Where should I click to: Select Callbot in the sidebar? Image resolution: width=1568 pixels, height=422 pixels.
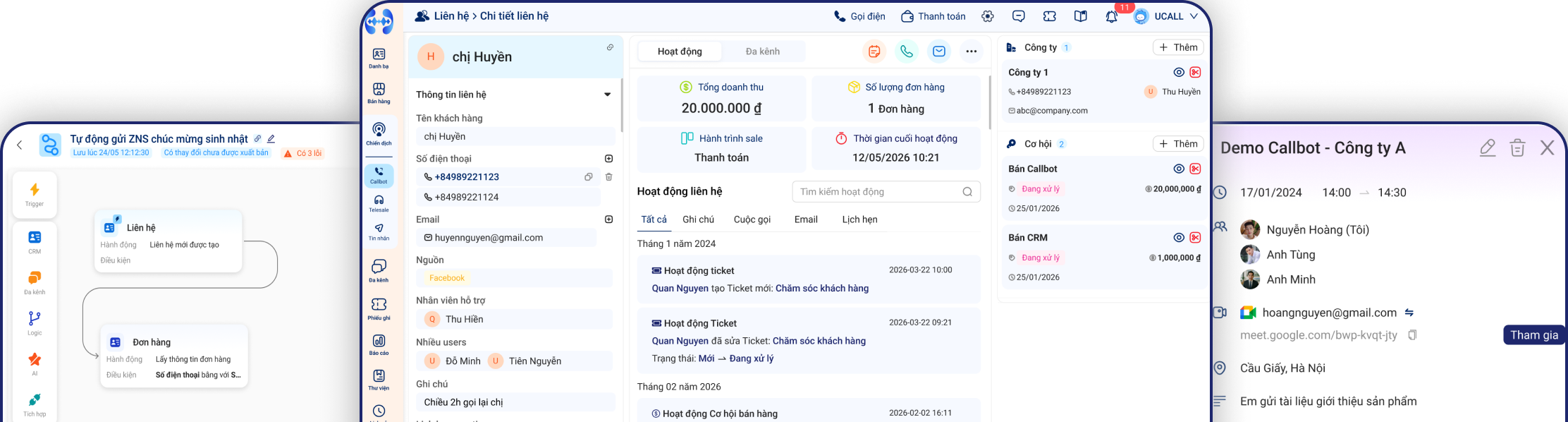coord(379,176)
